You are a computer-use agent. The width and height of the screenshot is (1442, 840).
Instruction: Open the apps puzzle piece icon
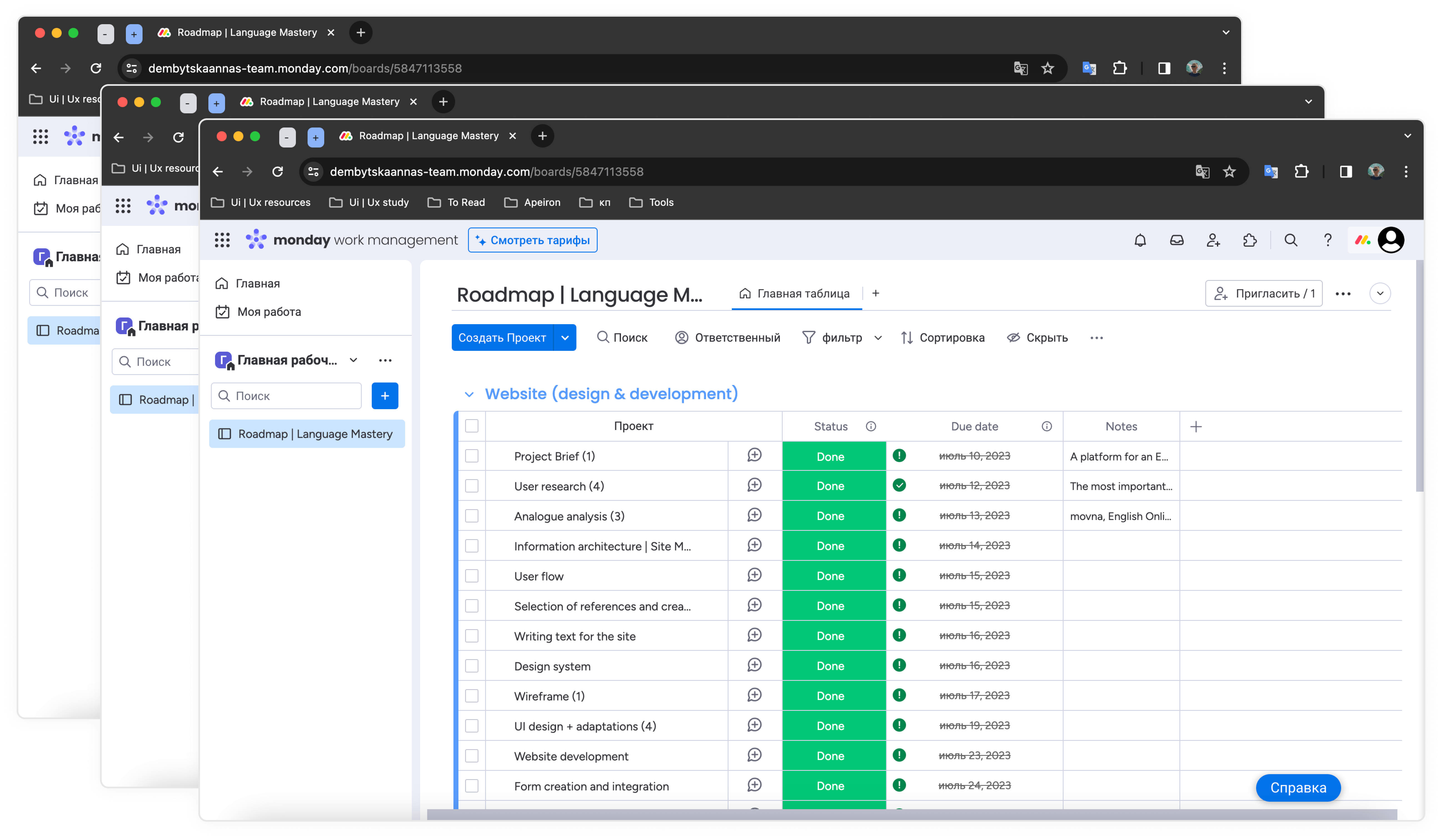(1250, 240)
